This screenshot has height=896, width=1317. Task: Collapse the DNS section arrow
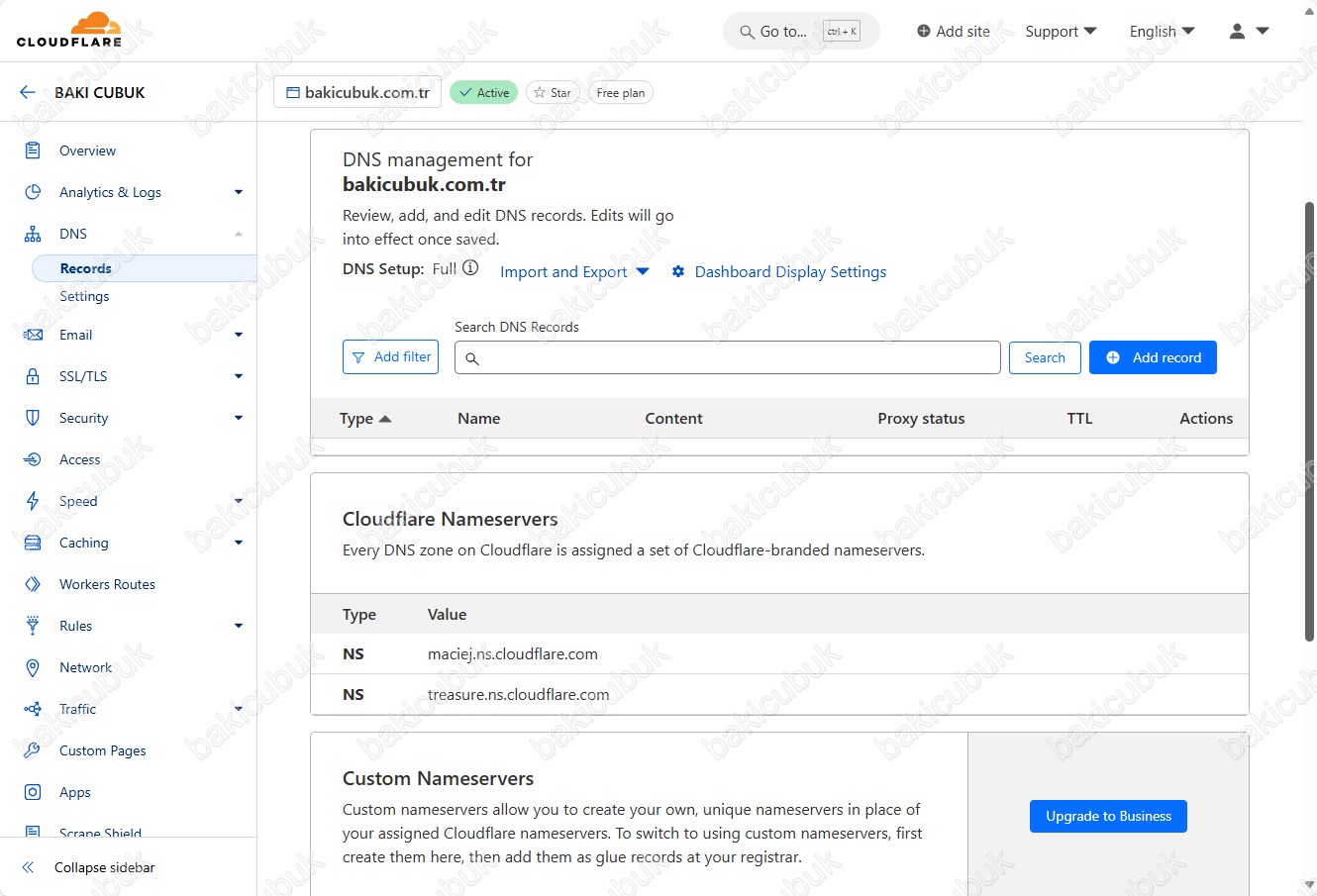239,234
